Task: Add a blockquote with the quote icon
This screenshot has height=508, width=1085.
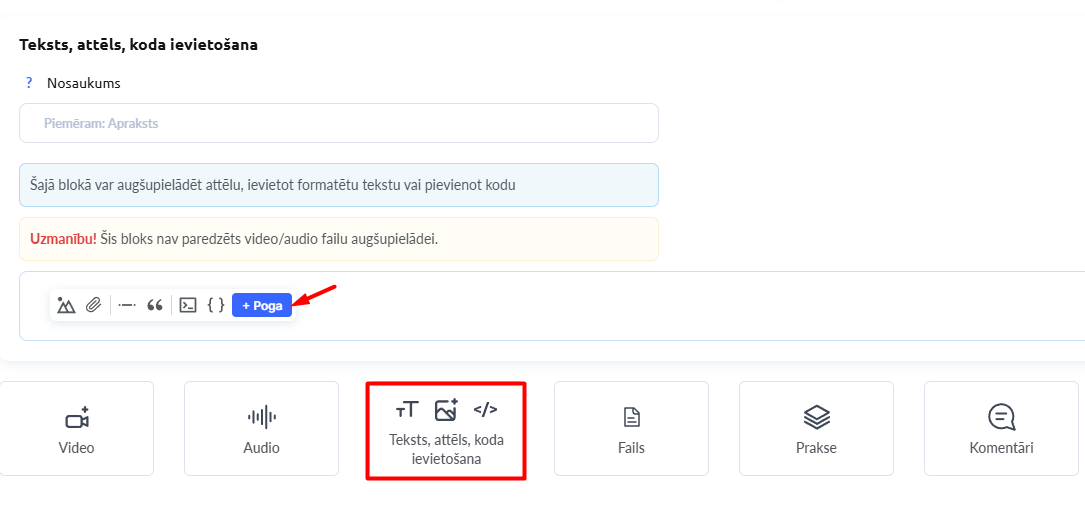Action: coord(155,305)
